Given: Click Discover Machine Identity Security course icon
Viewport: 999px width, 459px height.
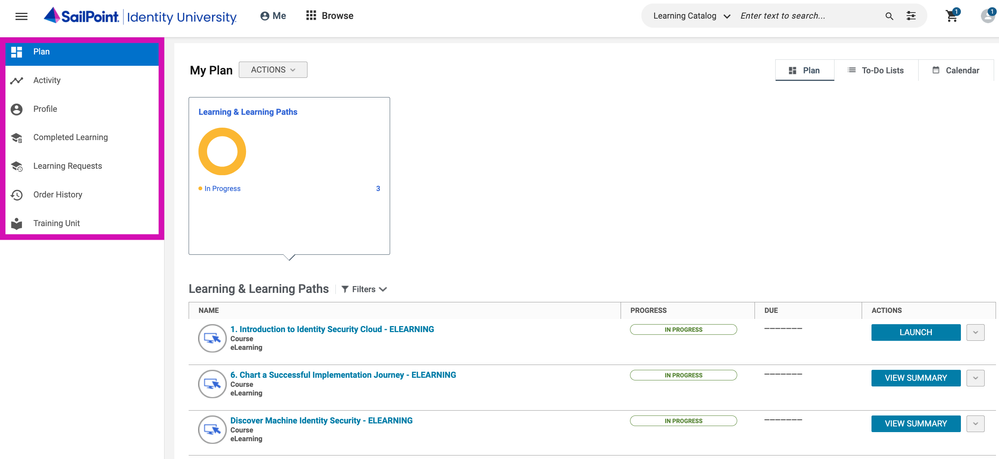Looking at the screenshot, I should pos(212,430).
